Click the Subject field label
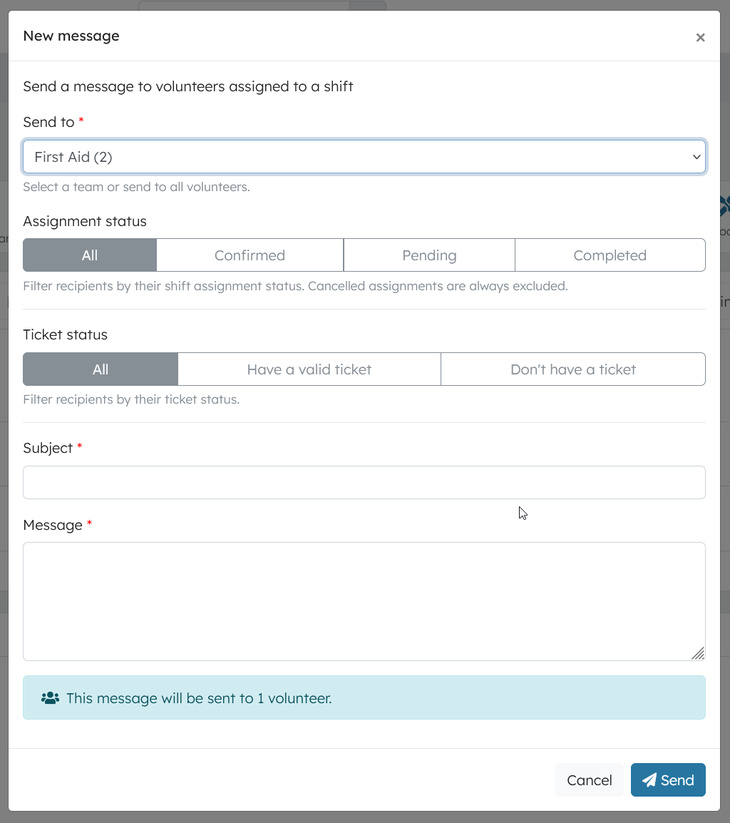This screenshot has height=823, width=730. tap(48, 448)
